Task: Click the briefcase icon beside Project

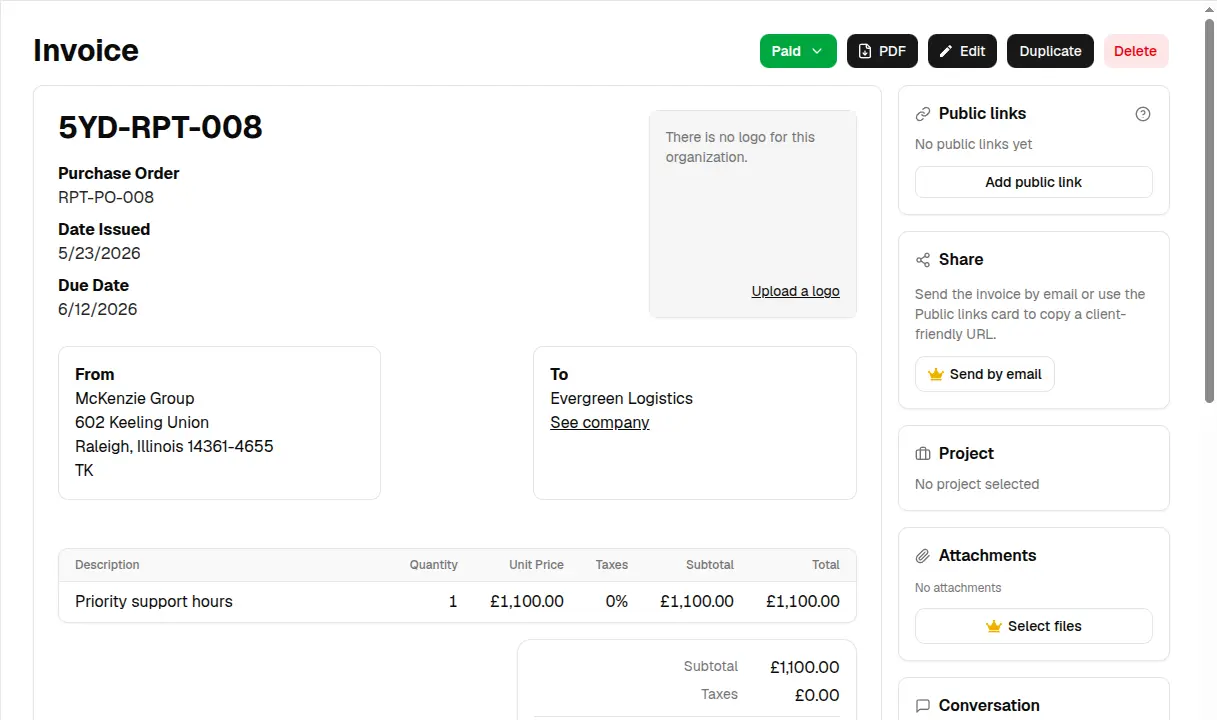Action: coord(923,454)
